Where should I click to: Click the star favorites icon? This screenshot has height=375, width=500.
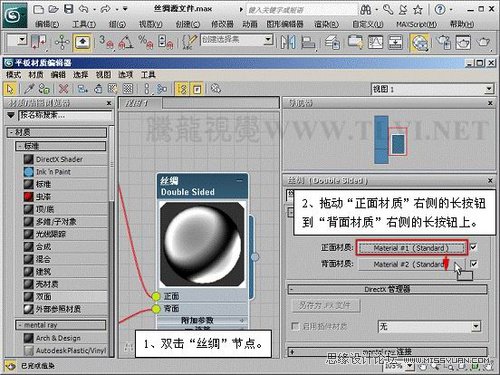click(x=418, y=10)
